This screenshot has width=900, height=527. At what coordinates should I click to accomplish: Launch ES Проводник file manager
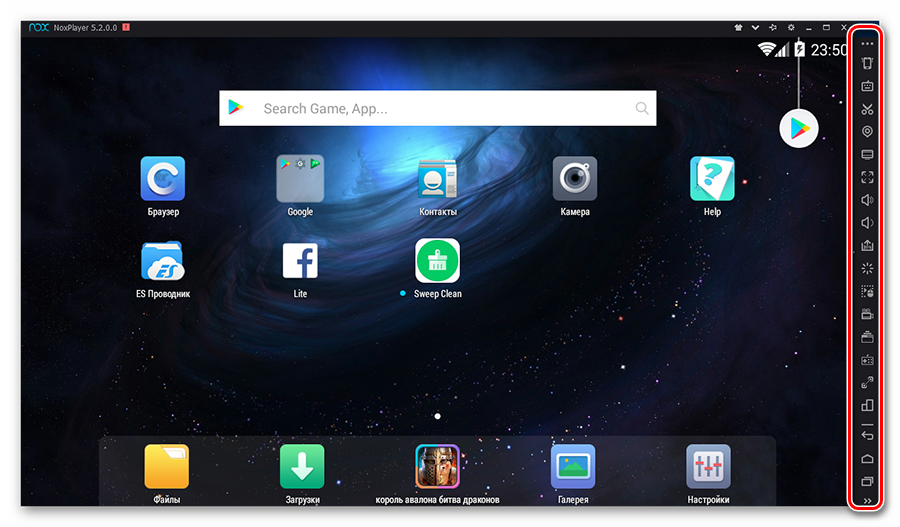click(163, 261)
